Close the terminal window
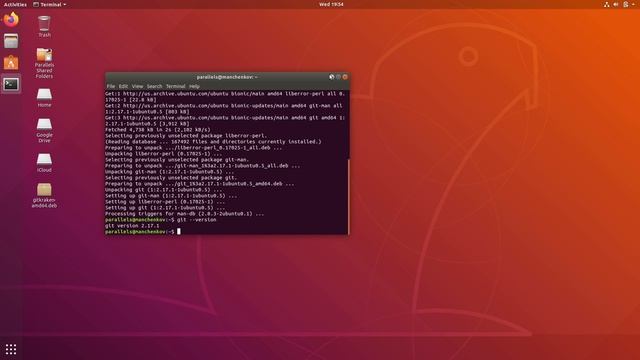Viewport: 640px width, 360px height. coord(345,77)
